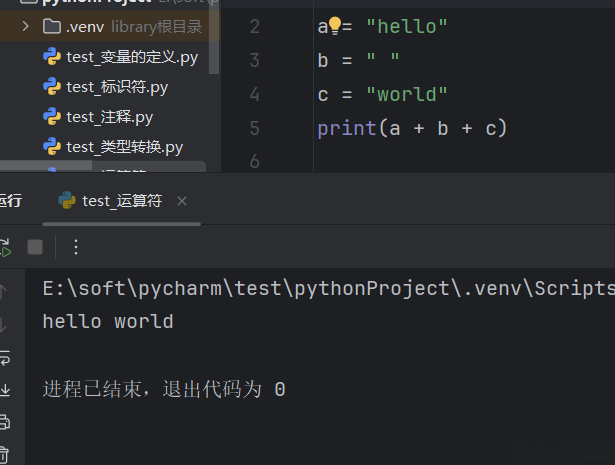Click the print output icon
The height and width of the screenshot is (465, 615).
pos(4,422)
